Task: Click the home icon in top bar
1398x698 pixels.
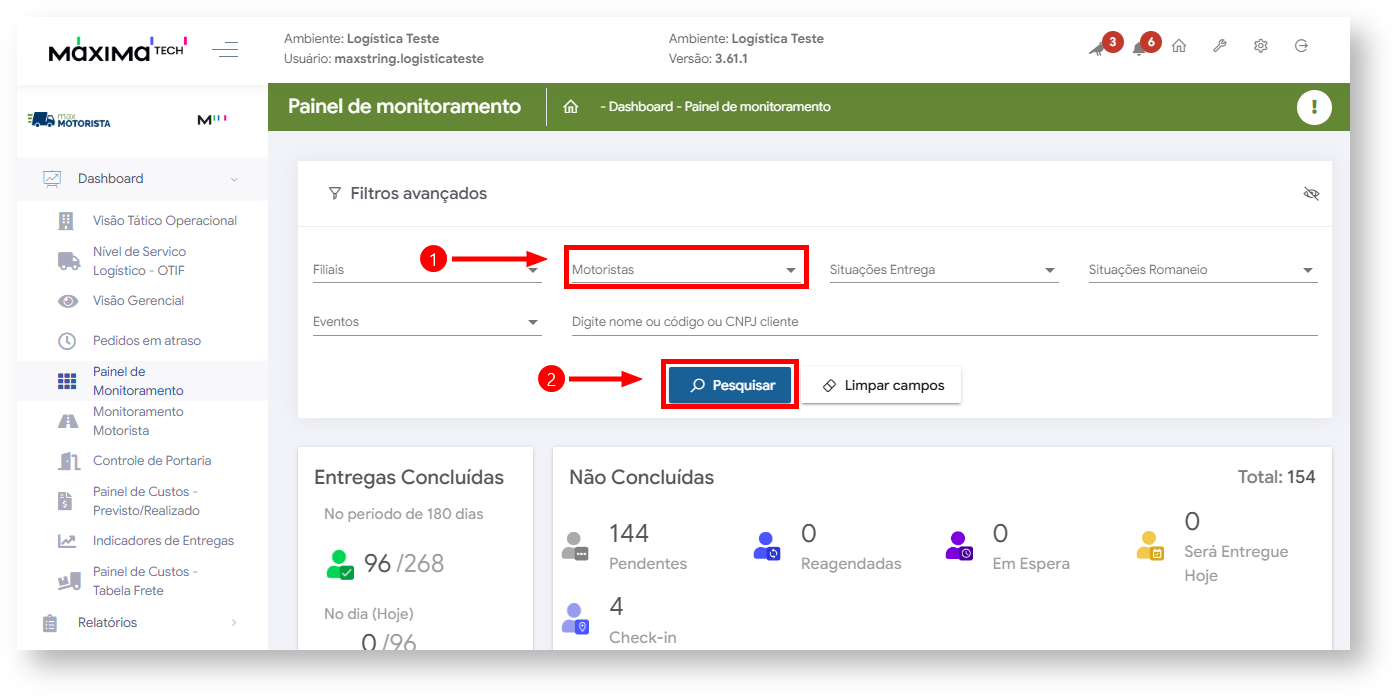Action: 1179,46
